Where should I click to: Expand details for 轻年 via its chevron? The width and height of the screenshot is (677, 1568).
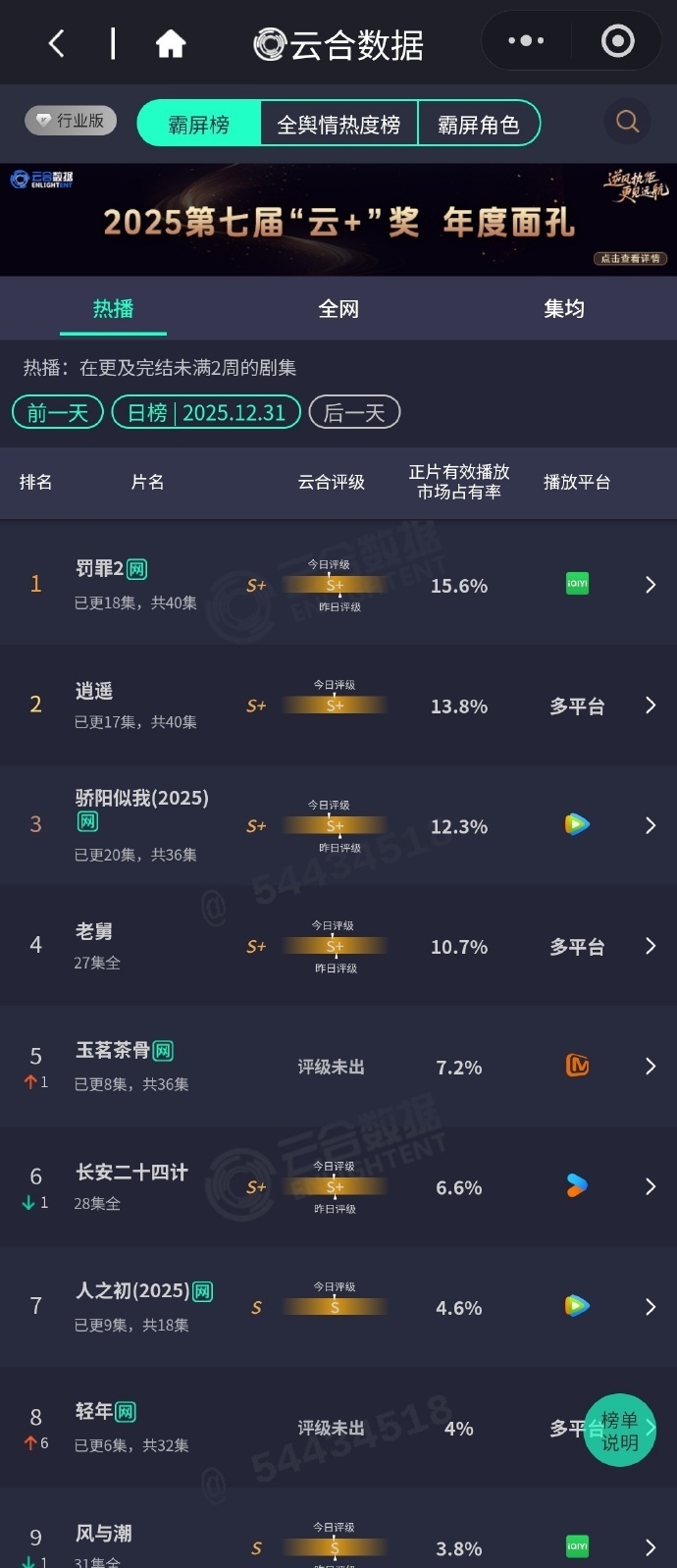point(650,1428)
